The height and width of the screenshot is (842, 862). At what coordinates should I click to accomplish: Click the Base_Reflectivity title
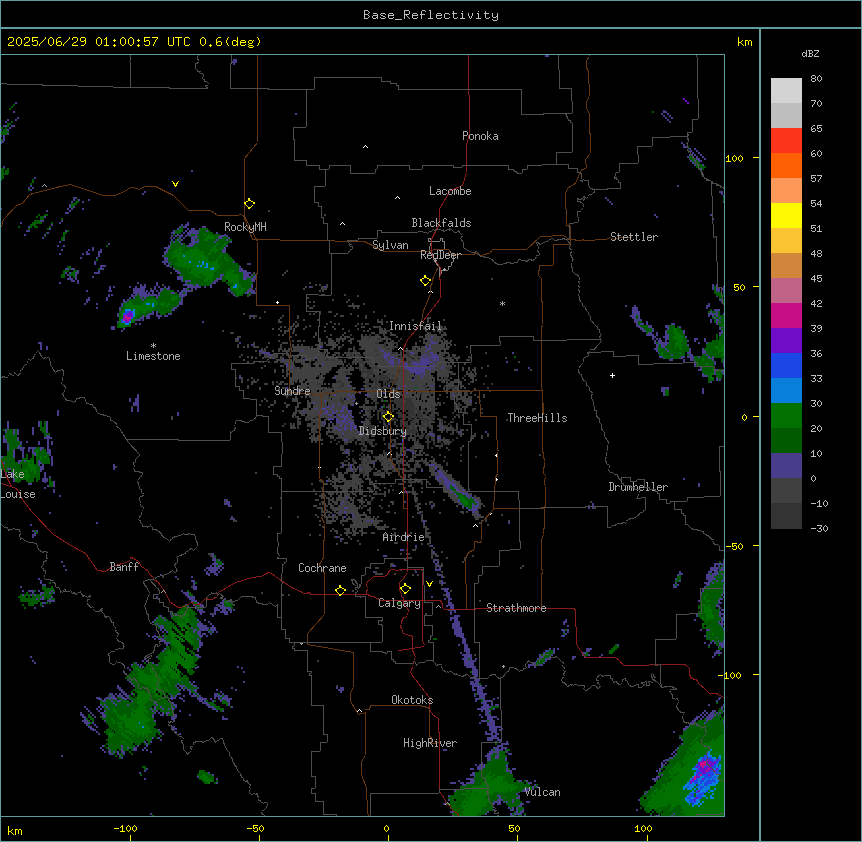431,15
